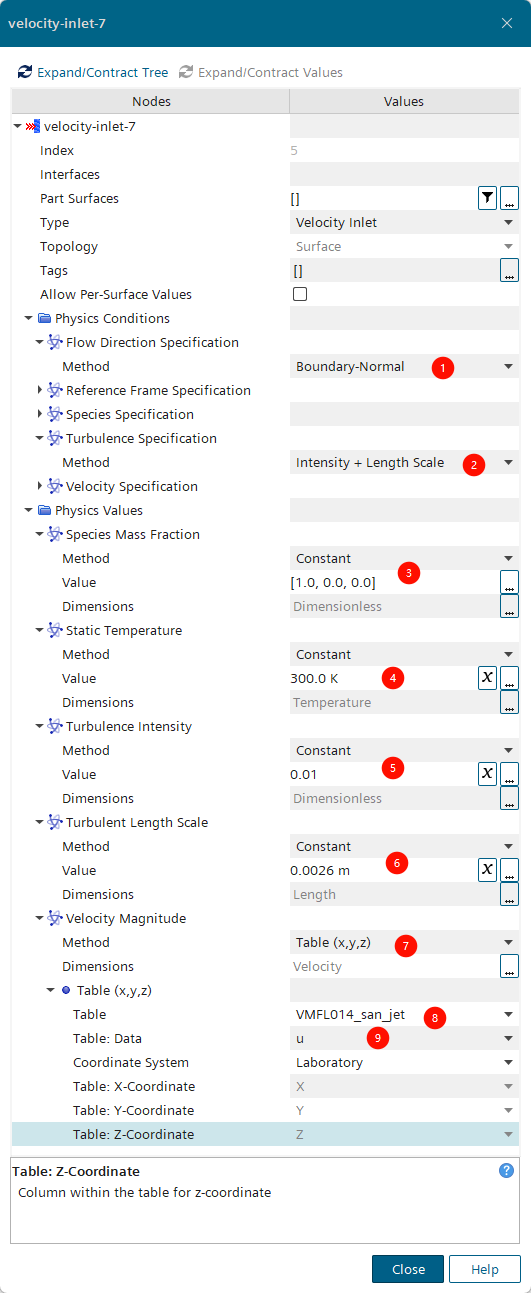This screenshot has height=1293, width=531.
Task: Open ellipsis editor for Species Mass Fraction value
Action: pos(509,582)
